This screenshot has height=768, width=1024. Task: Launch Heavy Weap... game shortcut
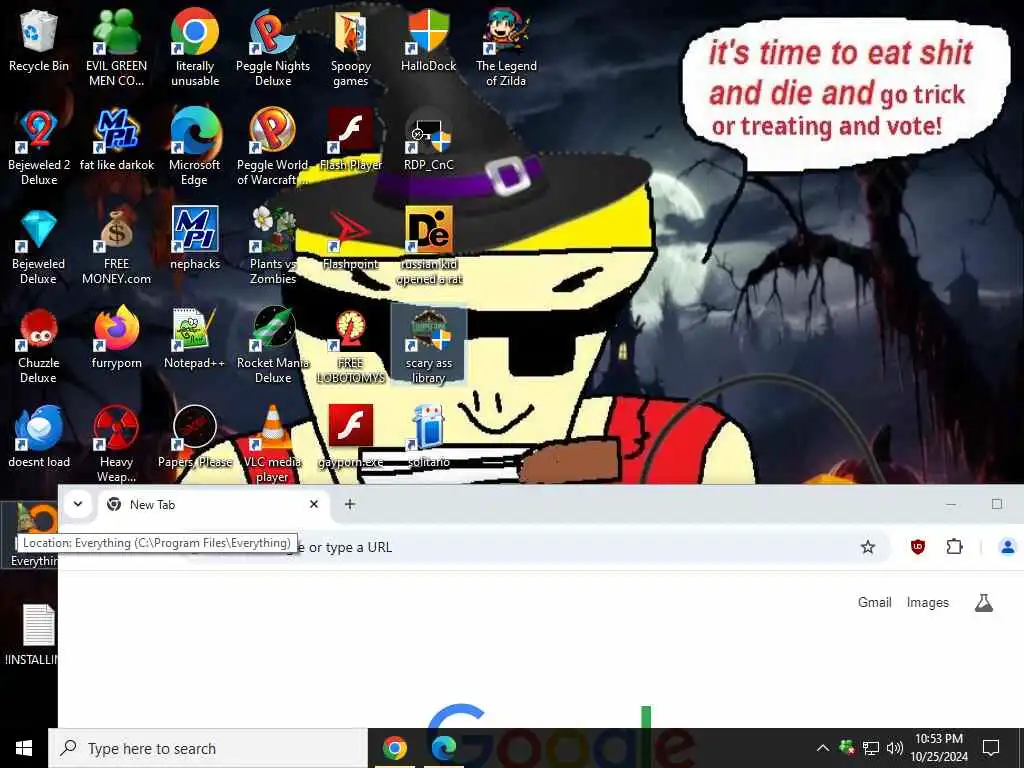tap(116, 443)
